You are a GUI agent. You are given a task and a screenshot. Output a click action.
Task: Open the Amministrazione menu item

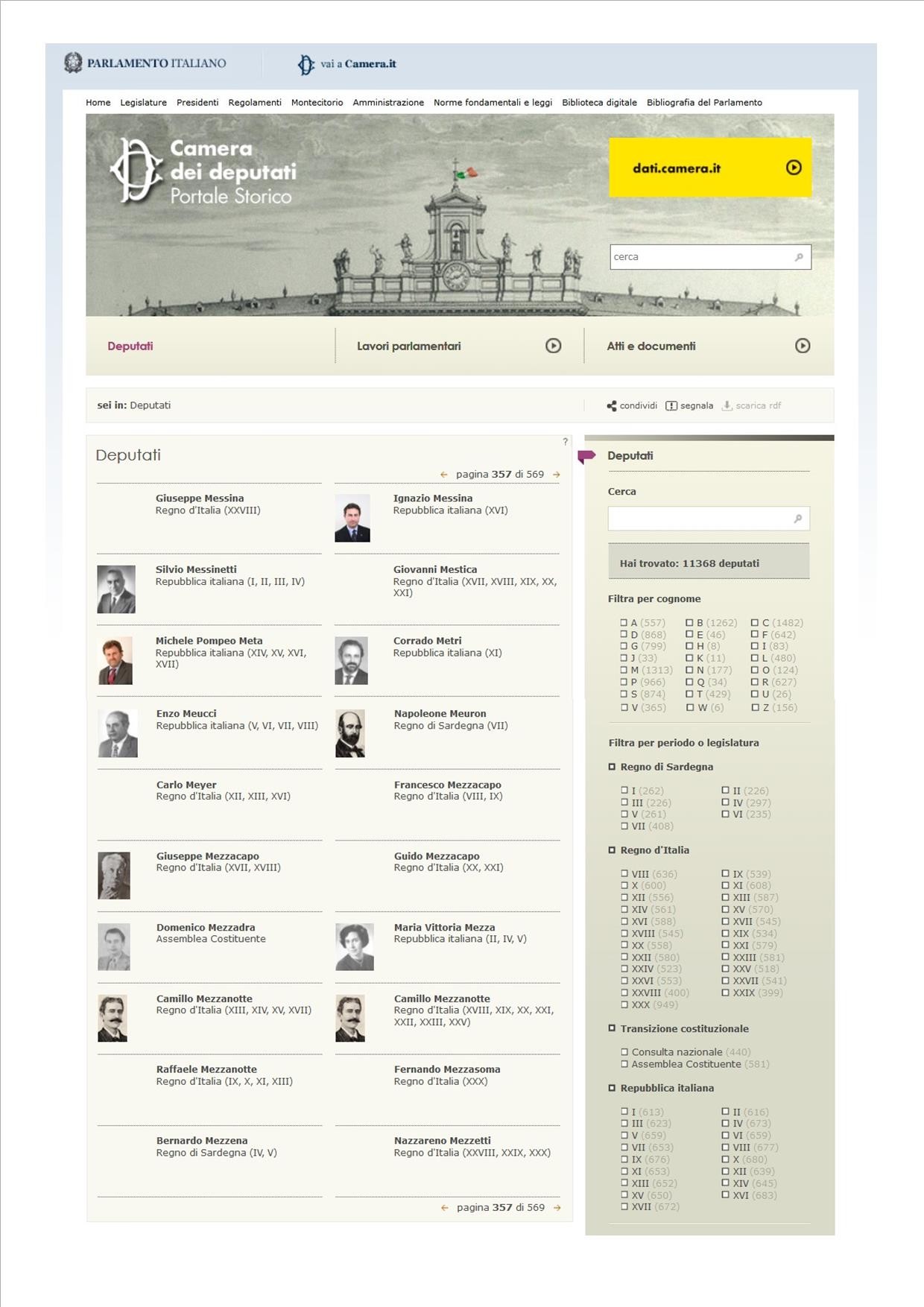coord(388,103)
